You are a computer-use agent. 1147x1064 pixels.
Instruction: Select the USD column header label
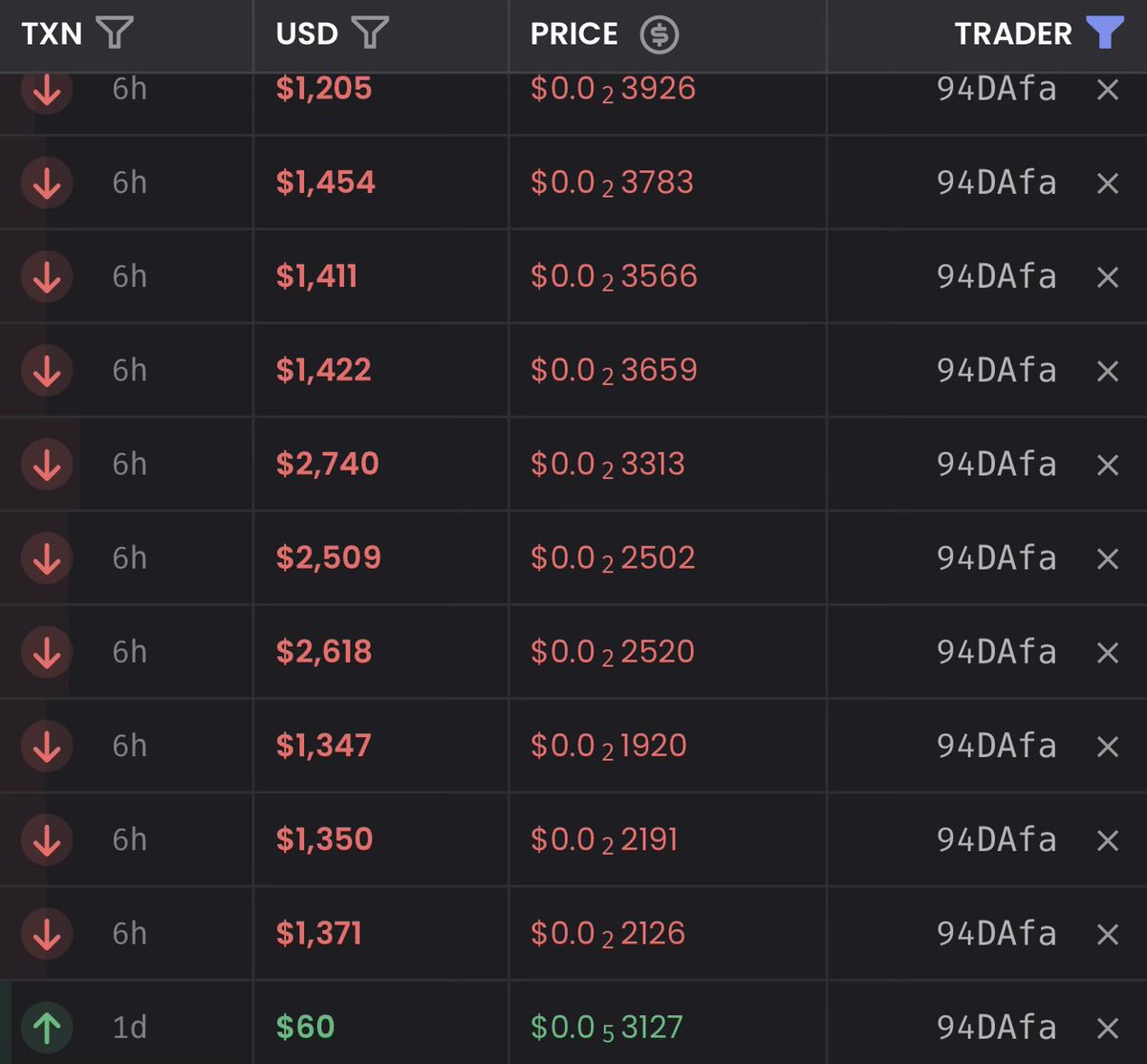(307, 34)
